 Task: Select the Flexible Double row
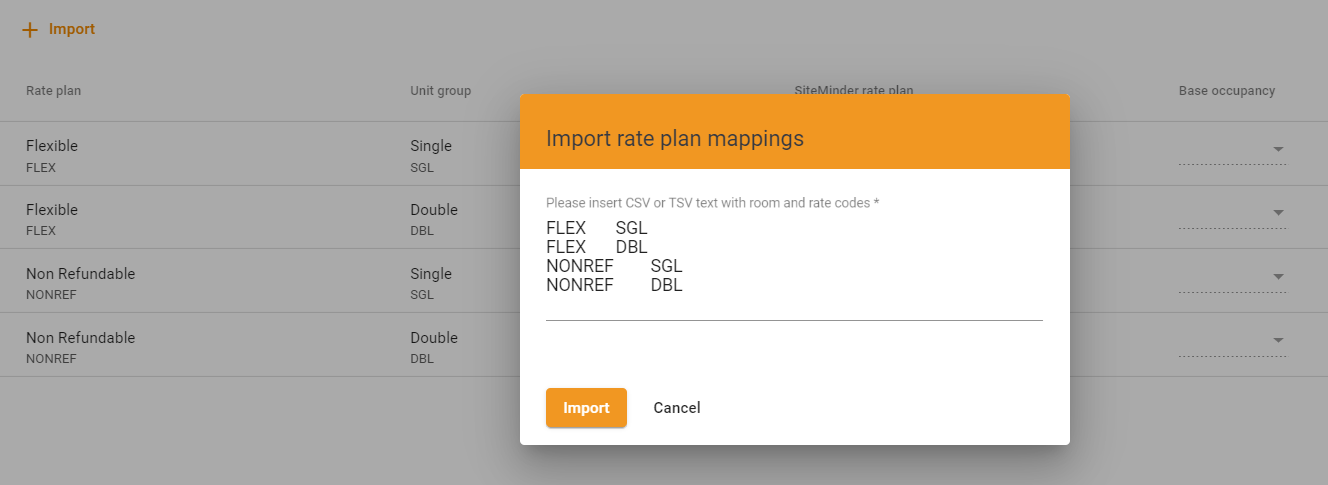click(664, 218)
